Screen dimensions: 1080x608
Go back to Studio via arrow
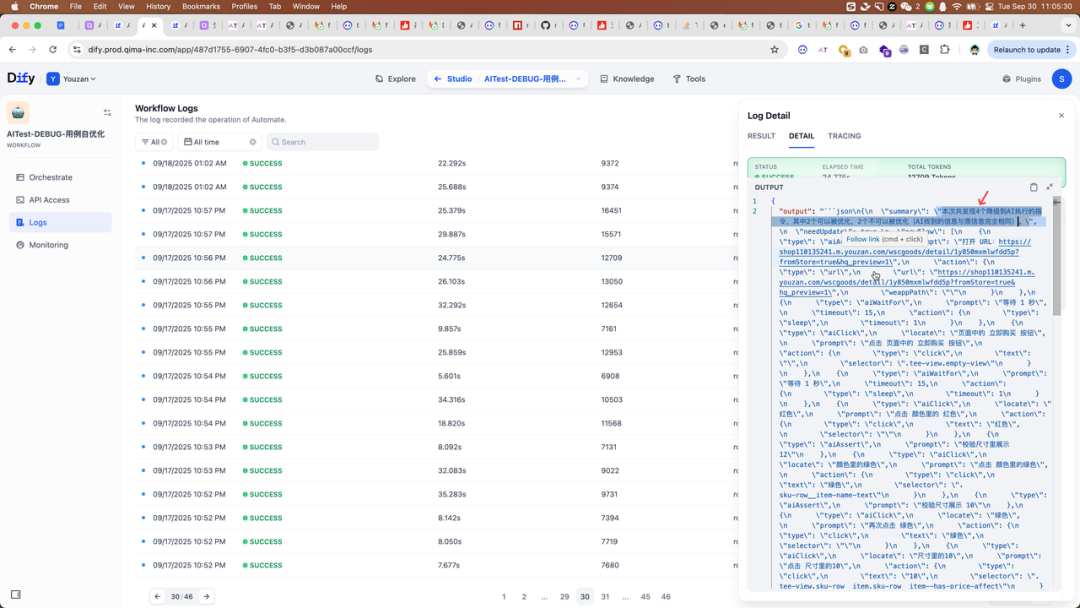click(437, 79)
